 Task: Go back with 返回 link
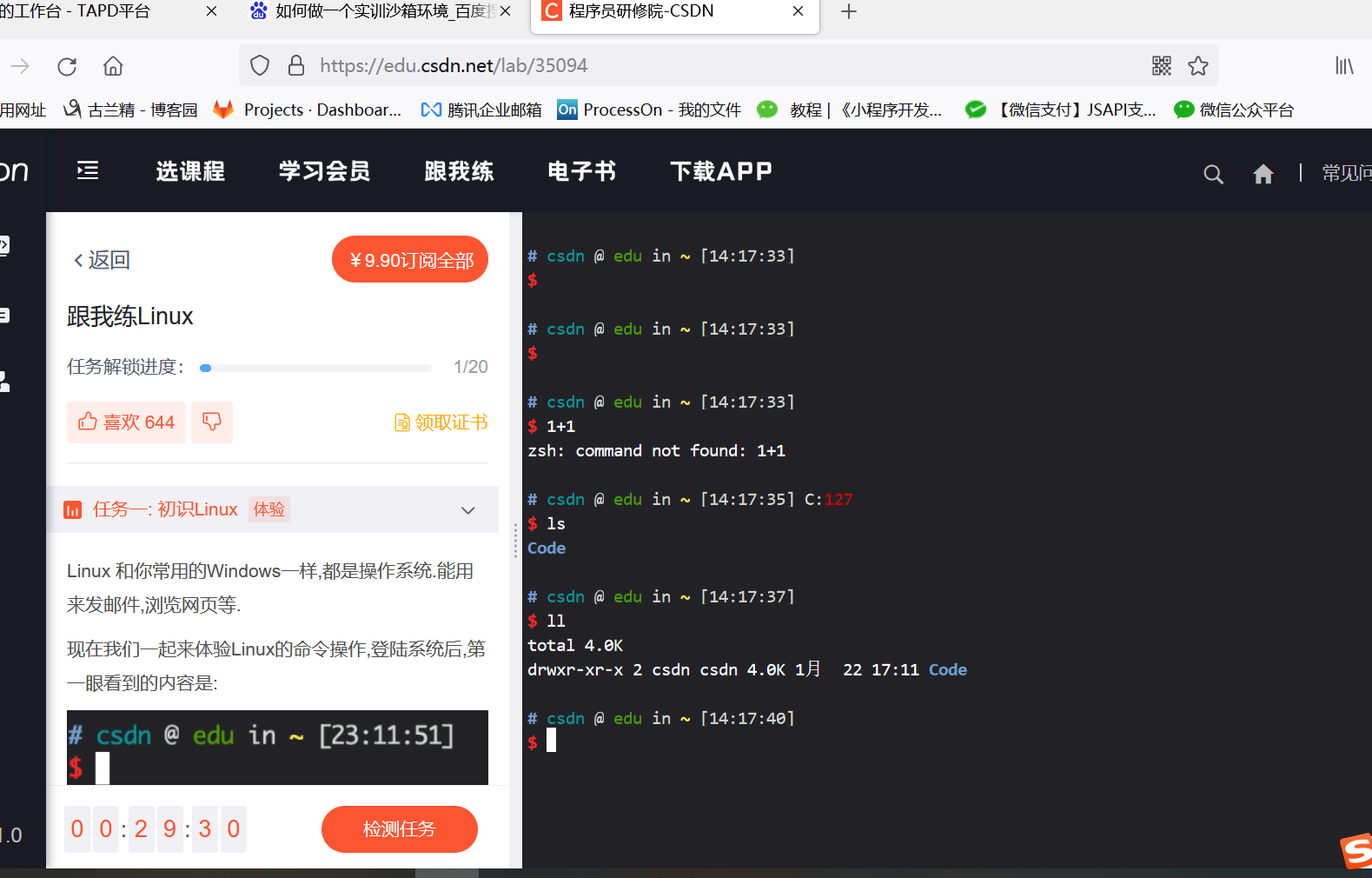(102, 260)
